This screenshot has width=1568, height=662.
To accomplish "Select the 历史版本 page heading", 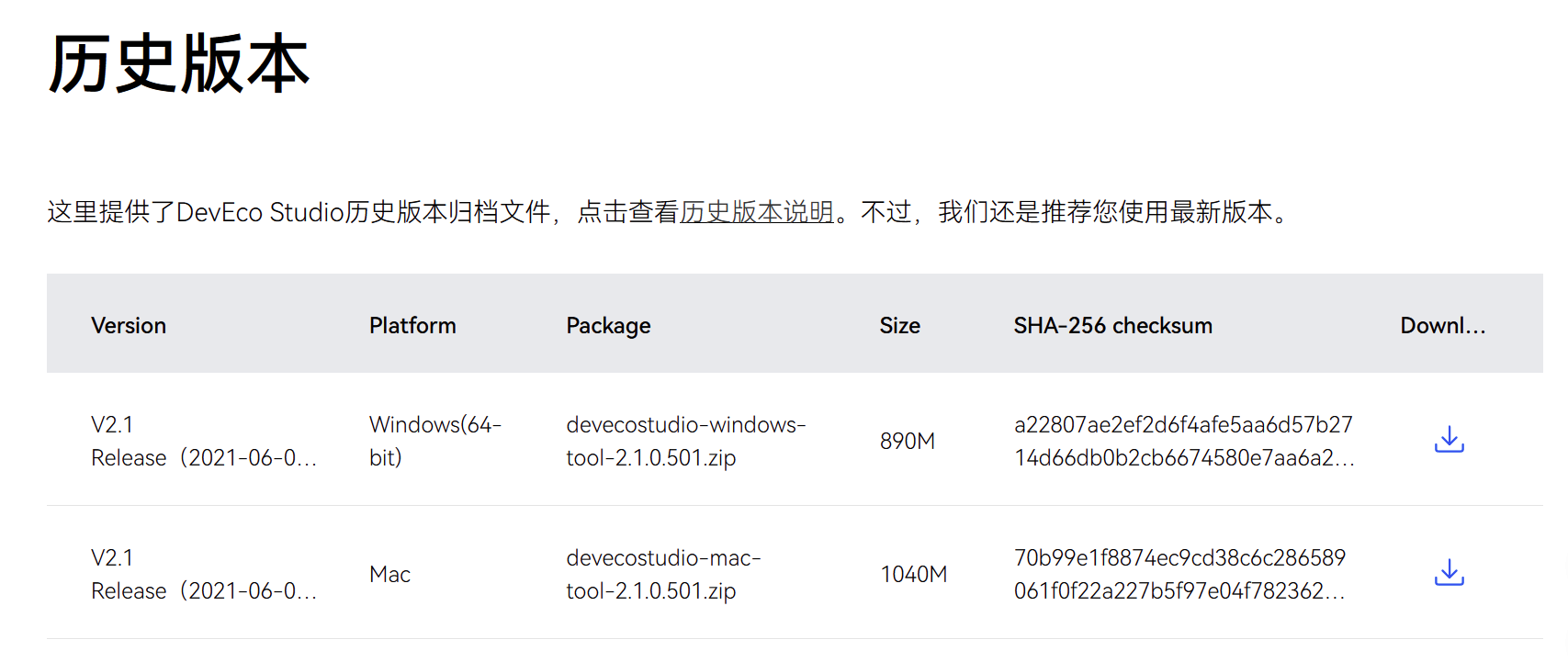I will 179,63.
